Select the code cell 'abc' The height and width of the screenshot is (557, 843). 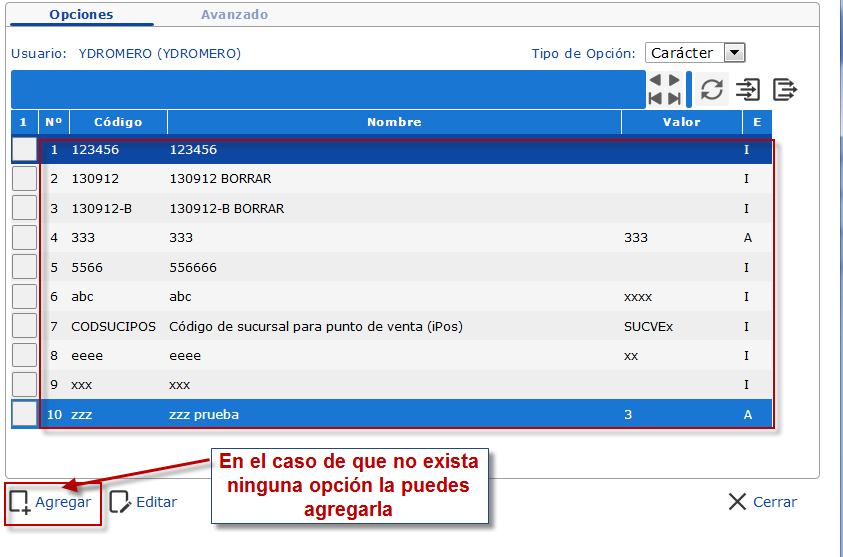[x=82, y=297]
